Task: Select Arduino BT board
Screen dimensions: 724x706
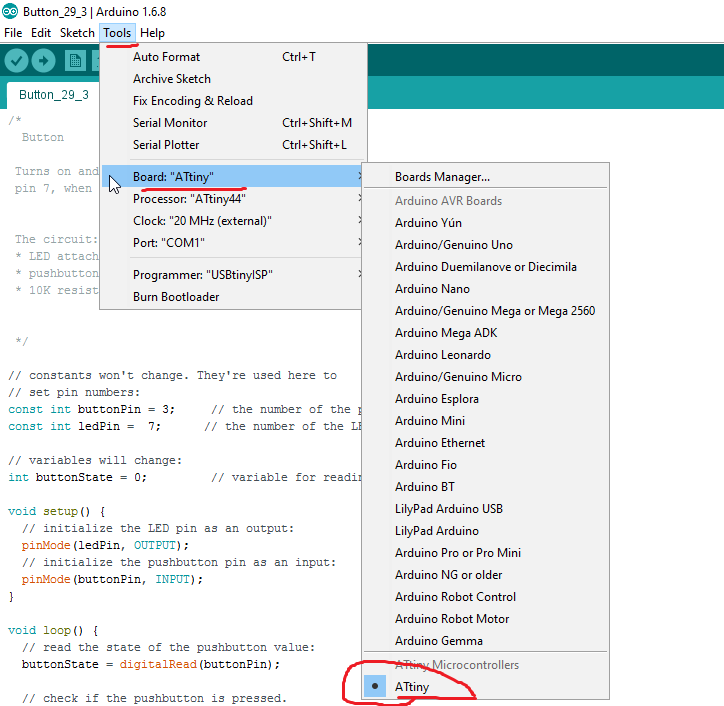Action: (x=485, y=487)
